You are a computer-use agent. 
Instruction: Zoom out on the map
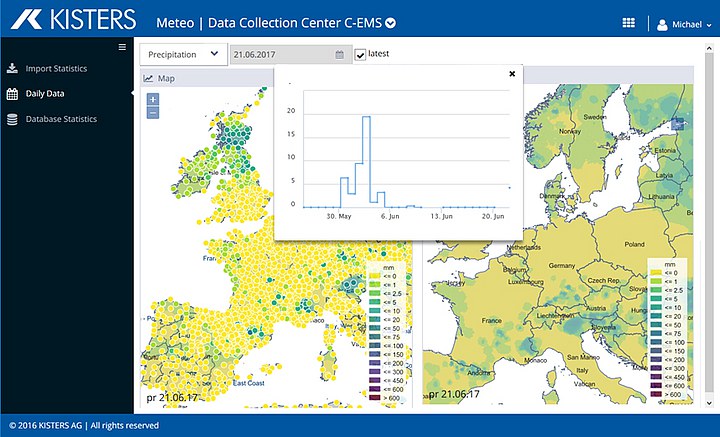click(x=152, y=112)
